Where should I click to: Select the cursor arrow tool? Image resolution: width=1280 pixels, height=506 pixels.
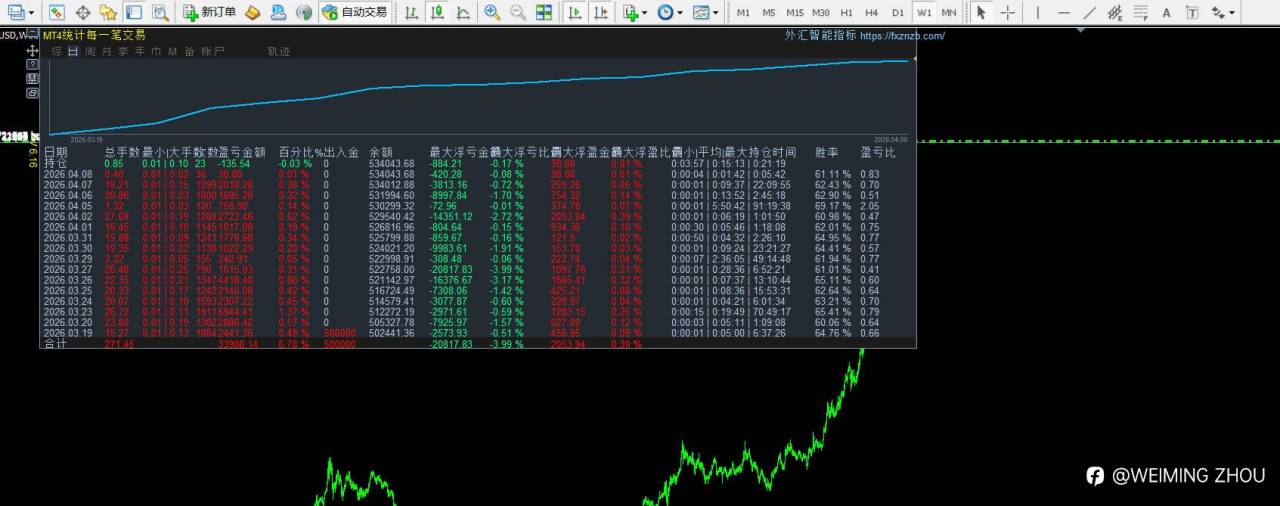pyautogui.click(x=981, y=12)
